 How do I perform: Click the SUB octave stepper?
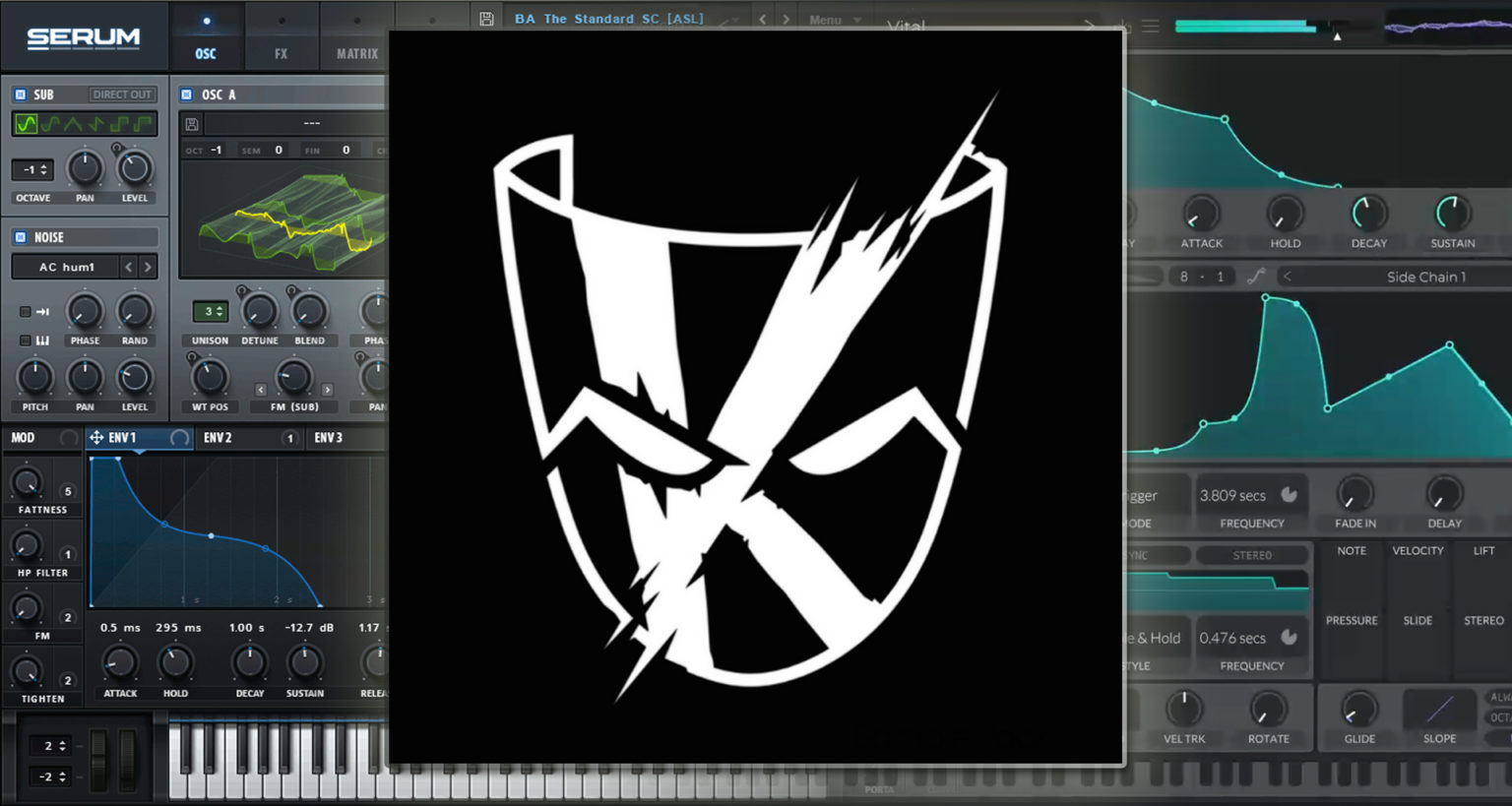tap(32, 169)
